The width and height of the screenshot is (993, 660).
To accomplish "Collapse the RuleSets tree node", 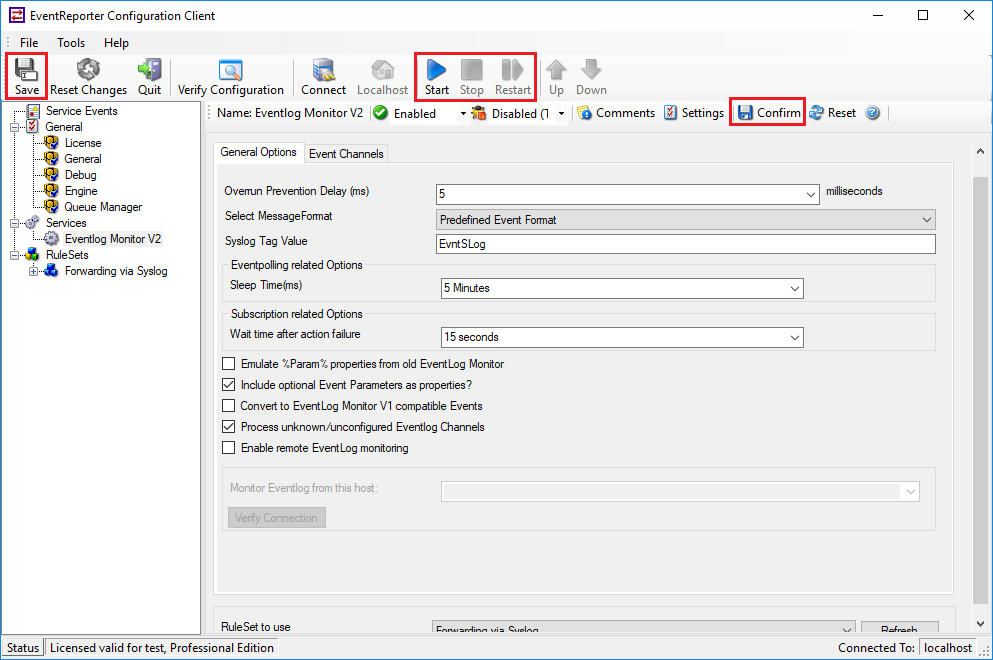I will 14,255.
